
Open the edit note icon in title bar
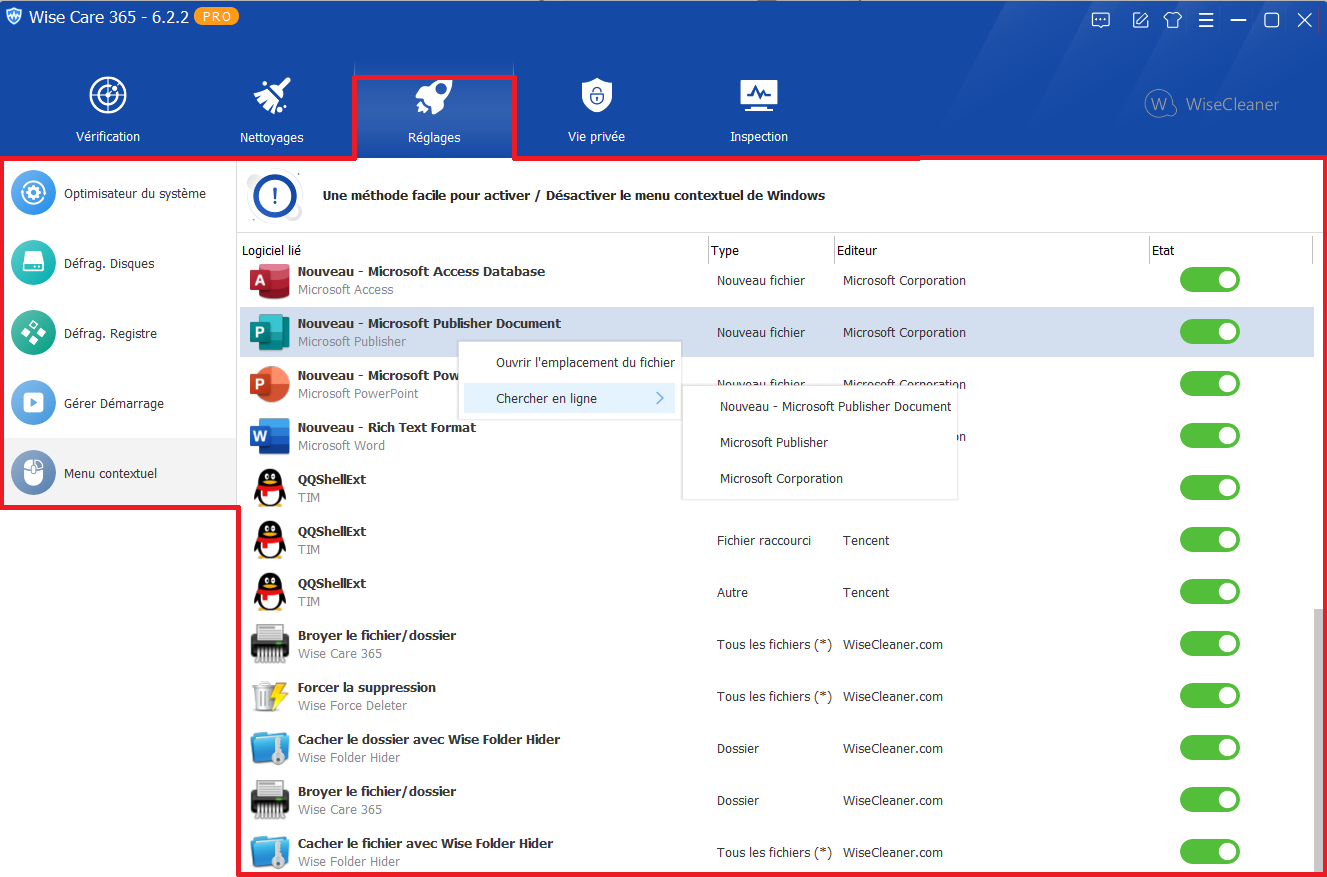pyautogui.click(x=1140, y=20)
